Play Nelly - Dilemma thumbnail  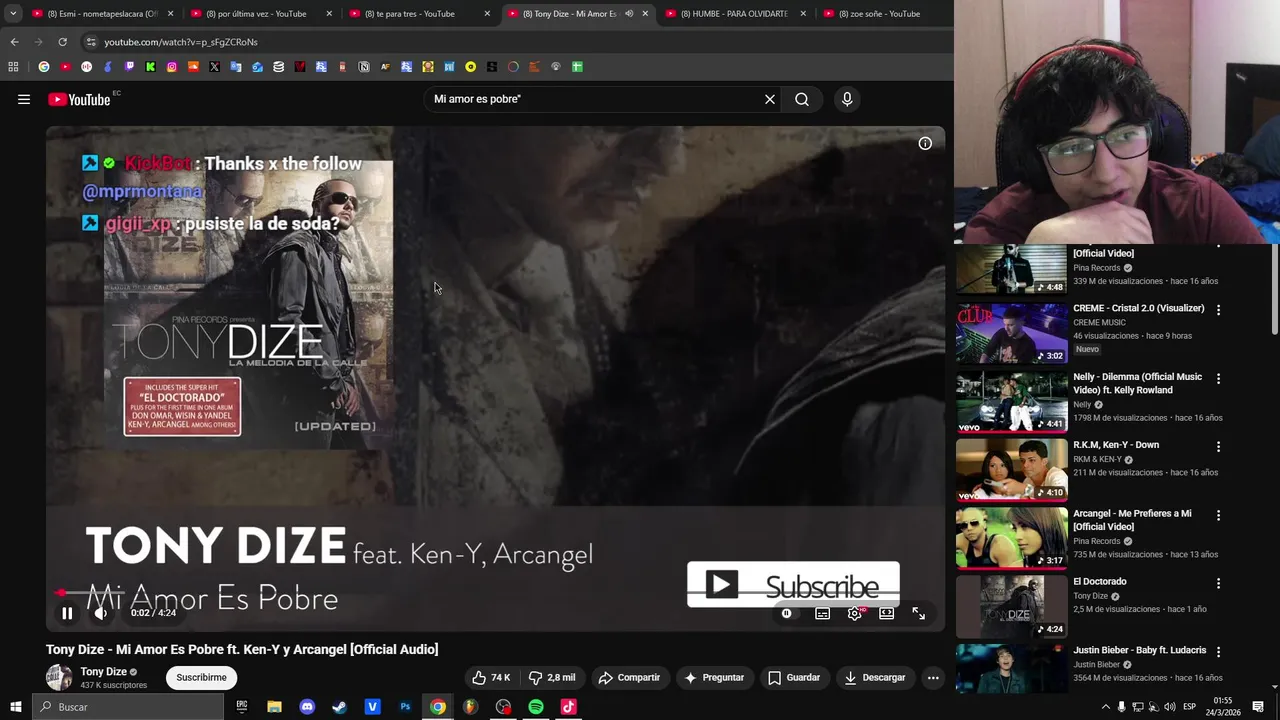coord(1011,401)
